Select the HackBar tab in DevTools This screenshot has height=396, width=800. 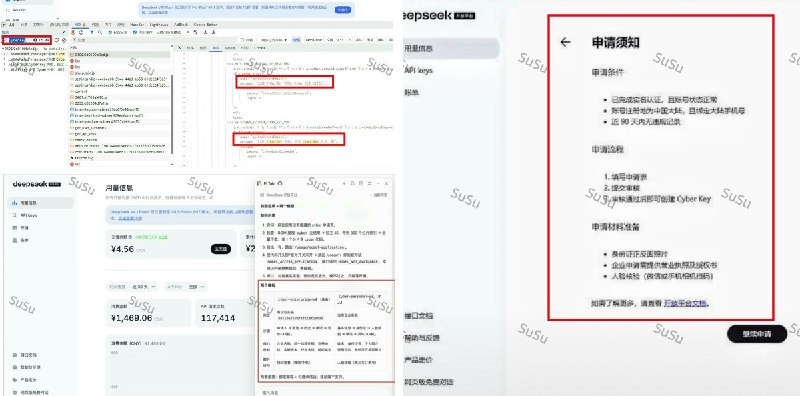[x=137, y=24]
